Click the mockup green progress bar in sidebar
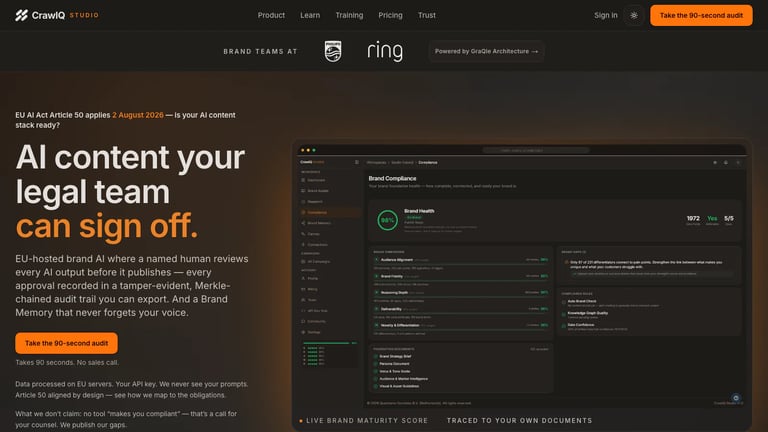The height and width of the screenshot is (432, 768). [326, 343]
